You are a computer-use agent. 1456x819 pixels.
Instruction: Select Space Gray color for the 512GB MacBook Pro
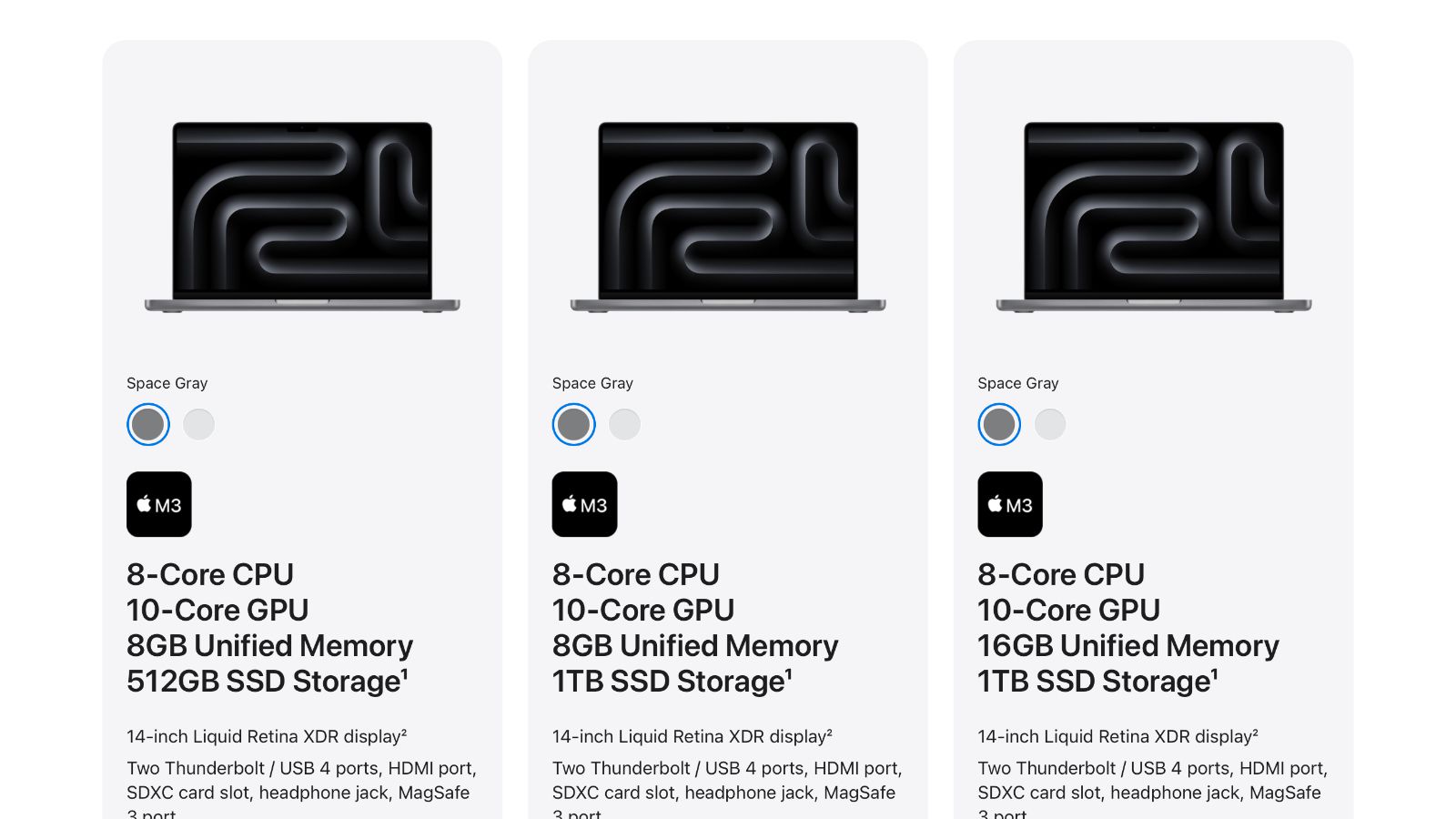point(148,424)
